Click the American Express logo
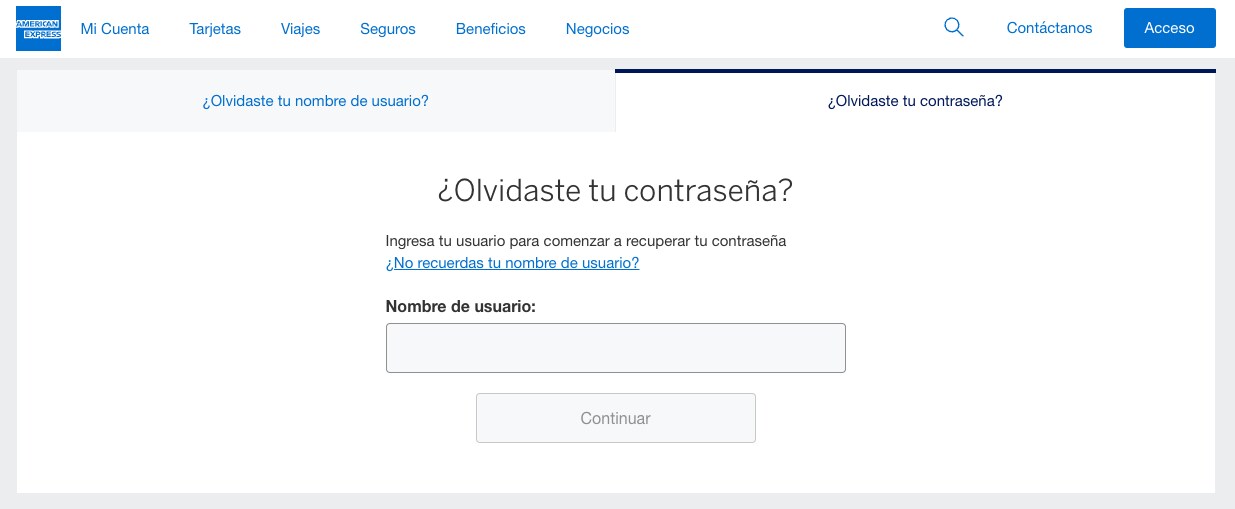This screenshot has height=509, width=1235. [38, 28]
